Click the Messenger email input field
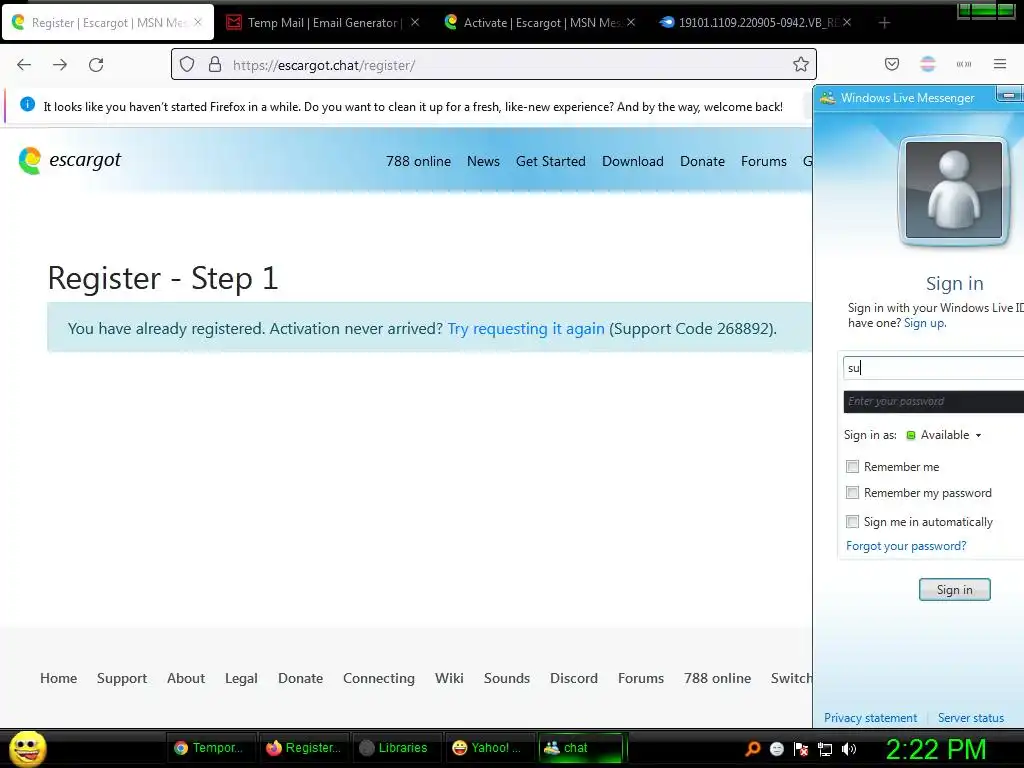This screenshot has height=768, width=1024. (934, 368)
